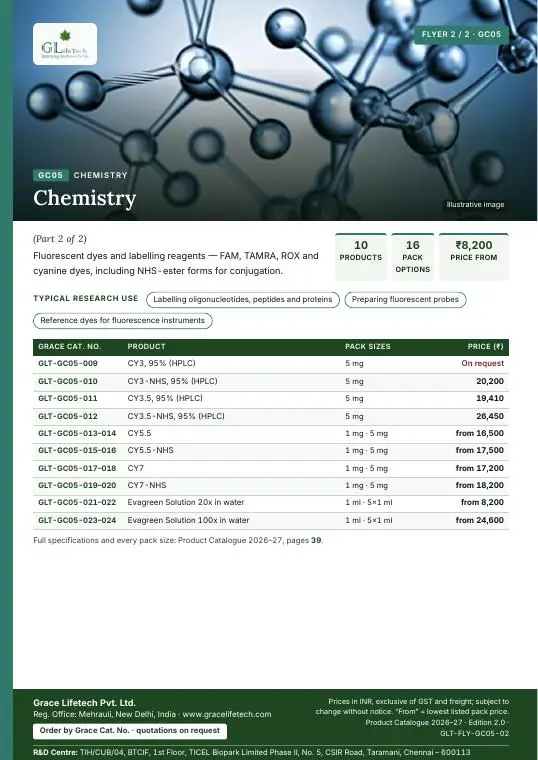Click Evagreen Solution 100x in water
This screenshot has height=760, width=538.
click(x=188, y=520)
